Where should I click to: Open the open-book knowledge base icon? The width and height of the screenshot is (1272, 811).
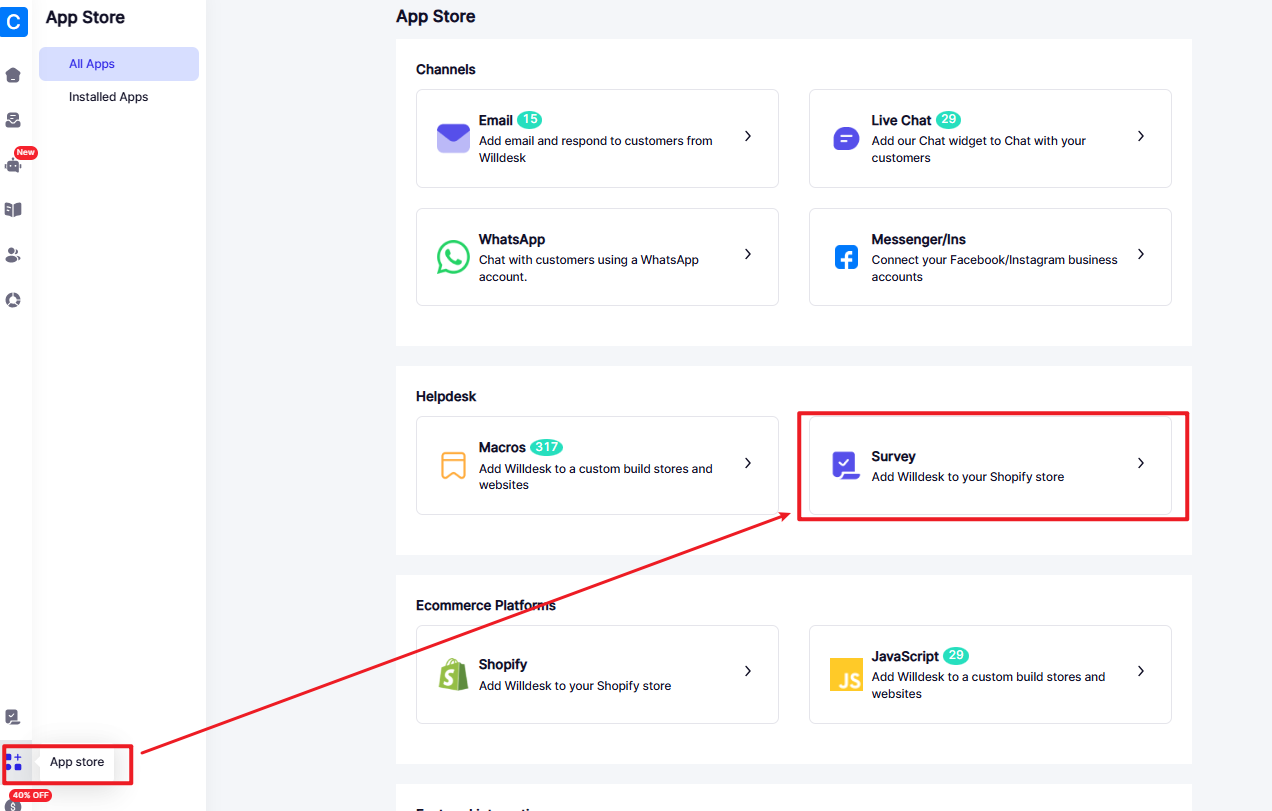(13, 210)
